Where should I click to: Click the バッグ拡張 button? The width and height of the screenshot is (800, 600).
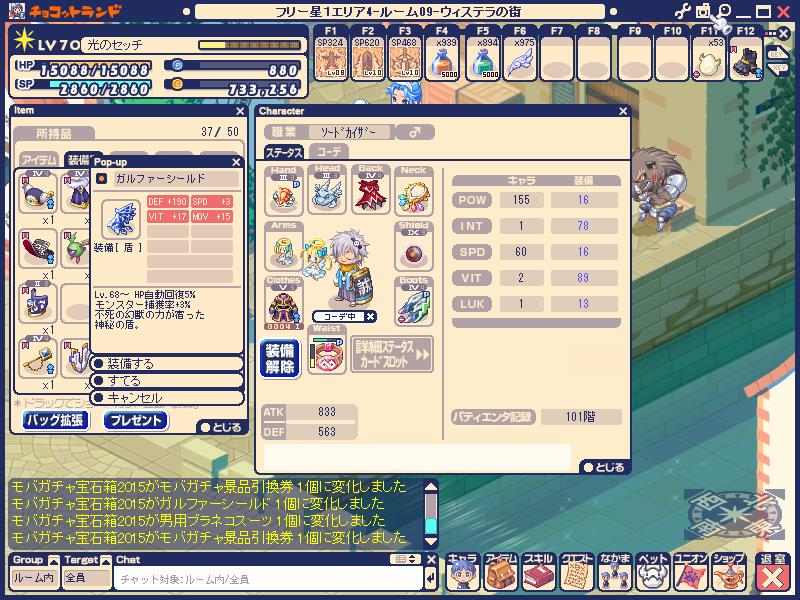click(x=55, y=420)
